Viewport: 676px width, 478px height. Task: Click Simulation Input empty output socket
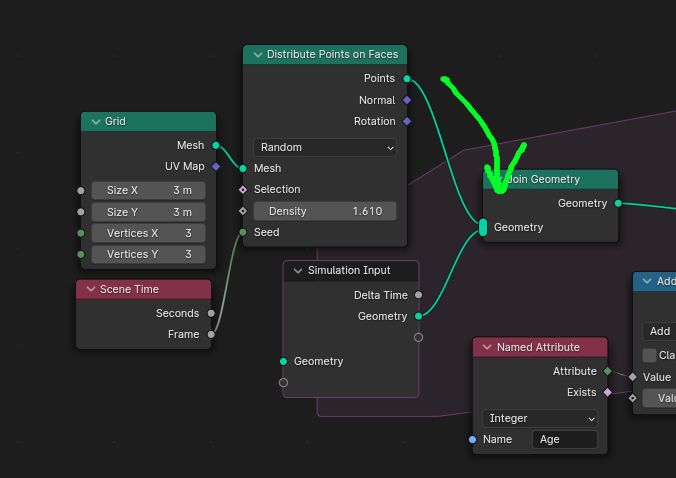click(418, 337)
